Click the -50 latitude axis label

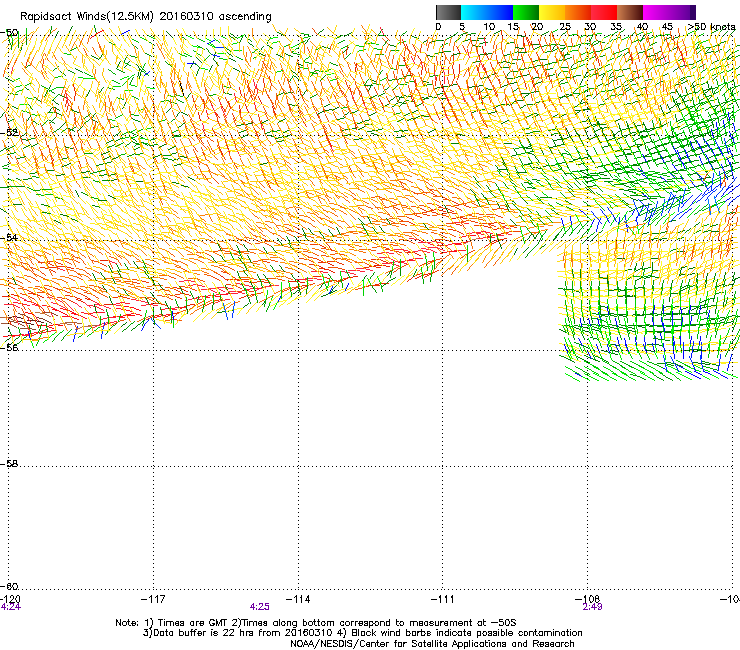pos(9,33)
